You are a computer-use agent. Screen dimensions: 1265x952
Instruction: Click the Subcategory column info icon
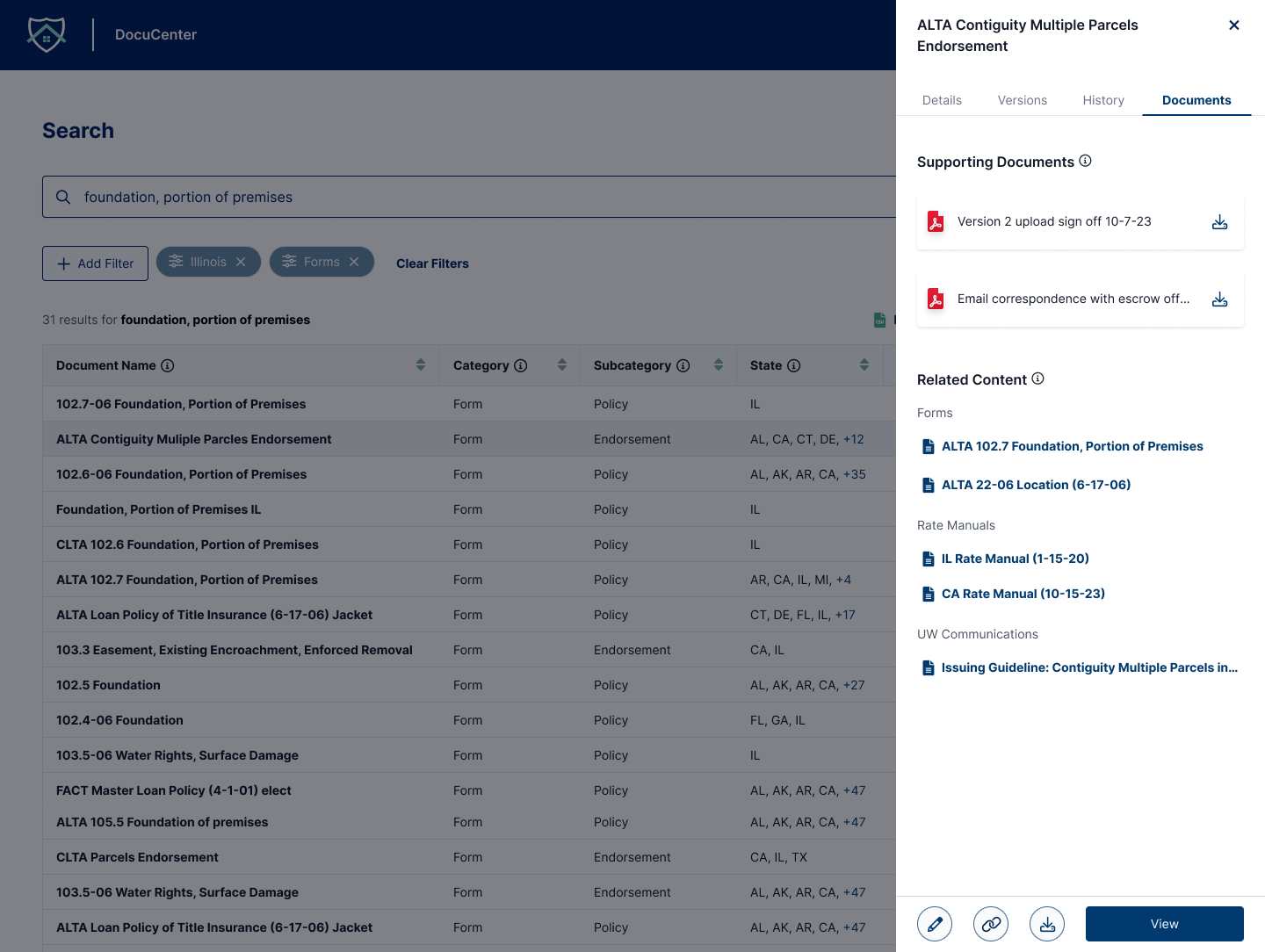683,365
